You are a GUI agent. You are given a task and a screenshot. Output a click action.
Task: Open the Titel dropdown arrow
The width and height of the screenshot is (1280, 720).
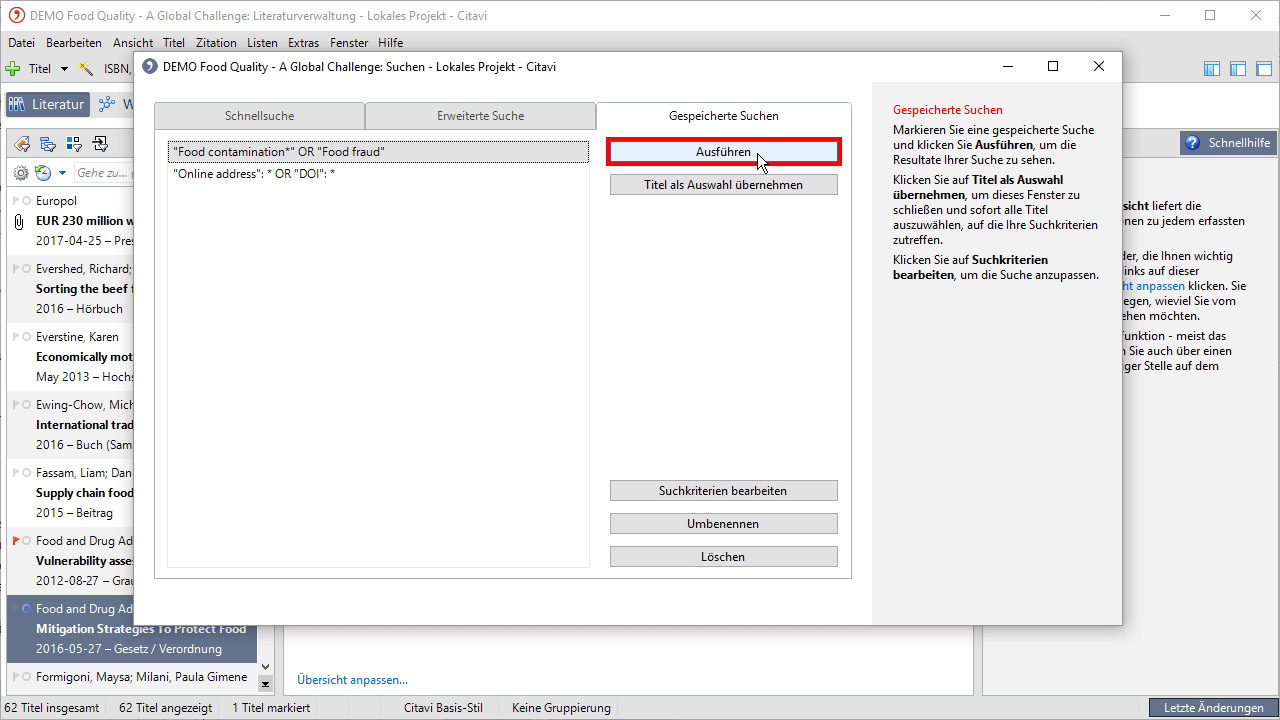[64, 69]
